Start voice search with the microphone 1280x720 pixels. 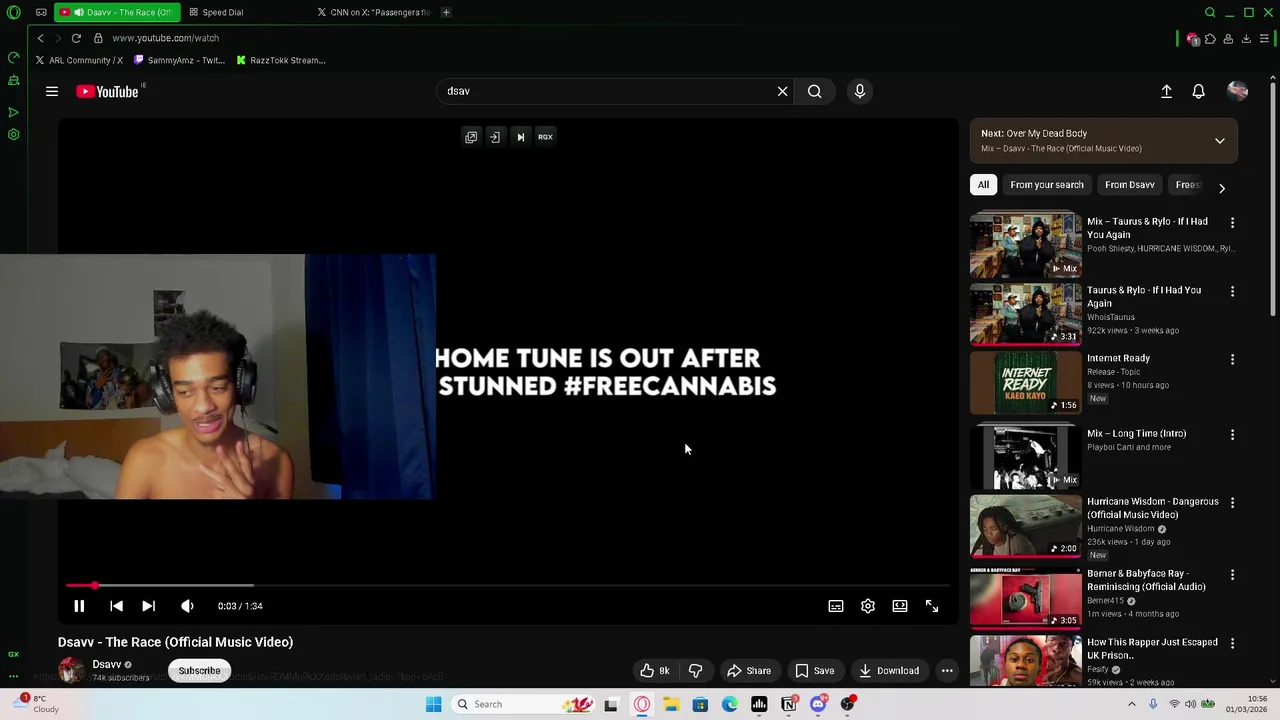(860, 91)
